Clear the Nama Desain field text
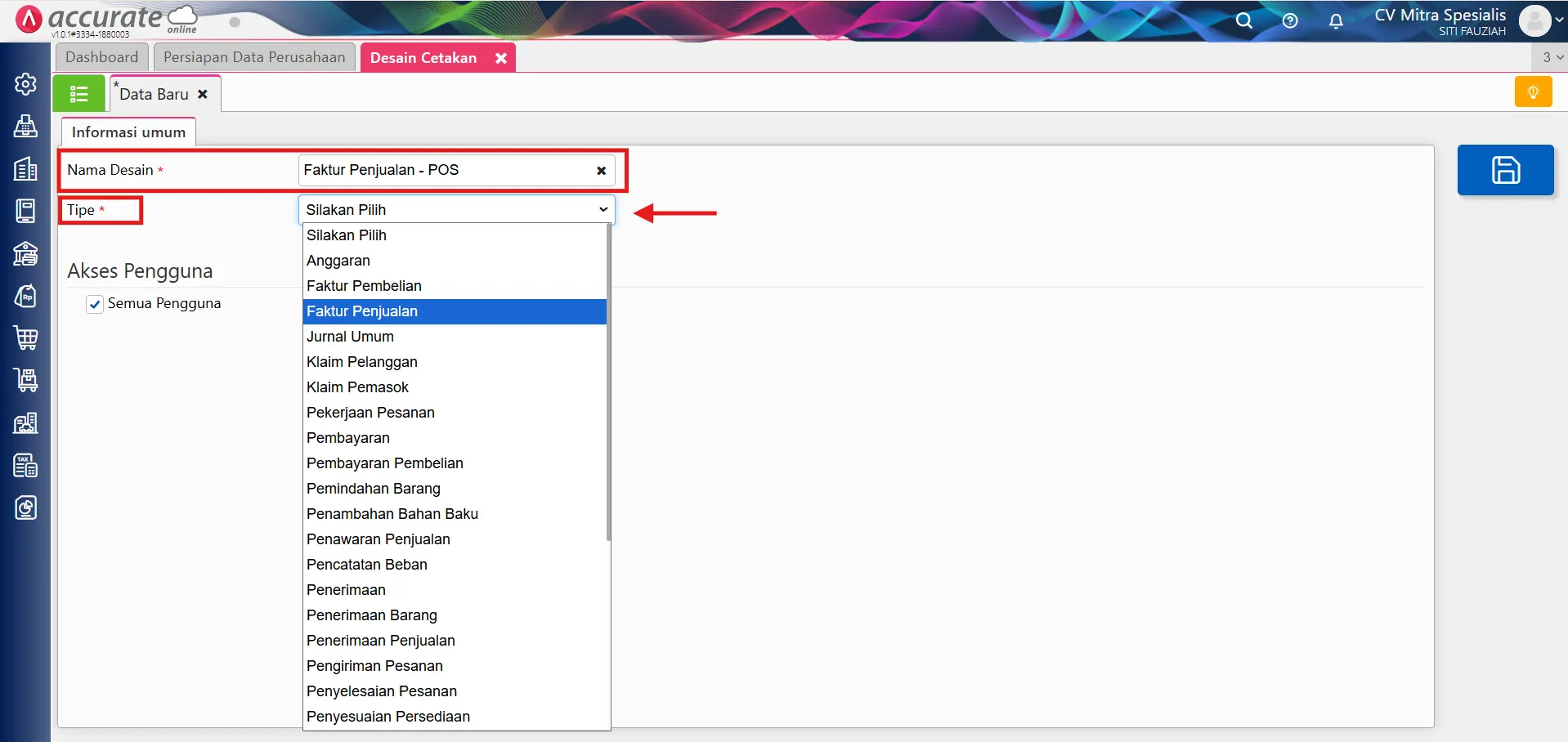Viewport: 1568px width, 742px height. (601, 171)
